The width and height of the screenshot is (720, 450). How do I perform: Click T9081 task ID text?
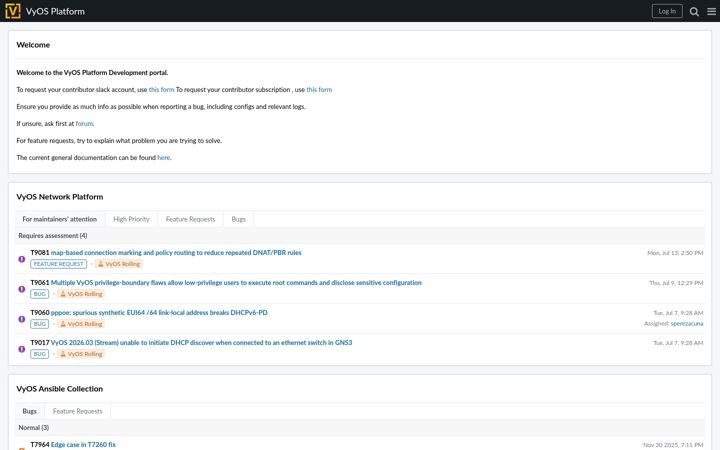39,253
